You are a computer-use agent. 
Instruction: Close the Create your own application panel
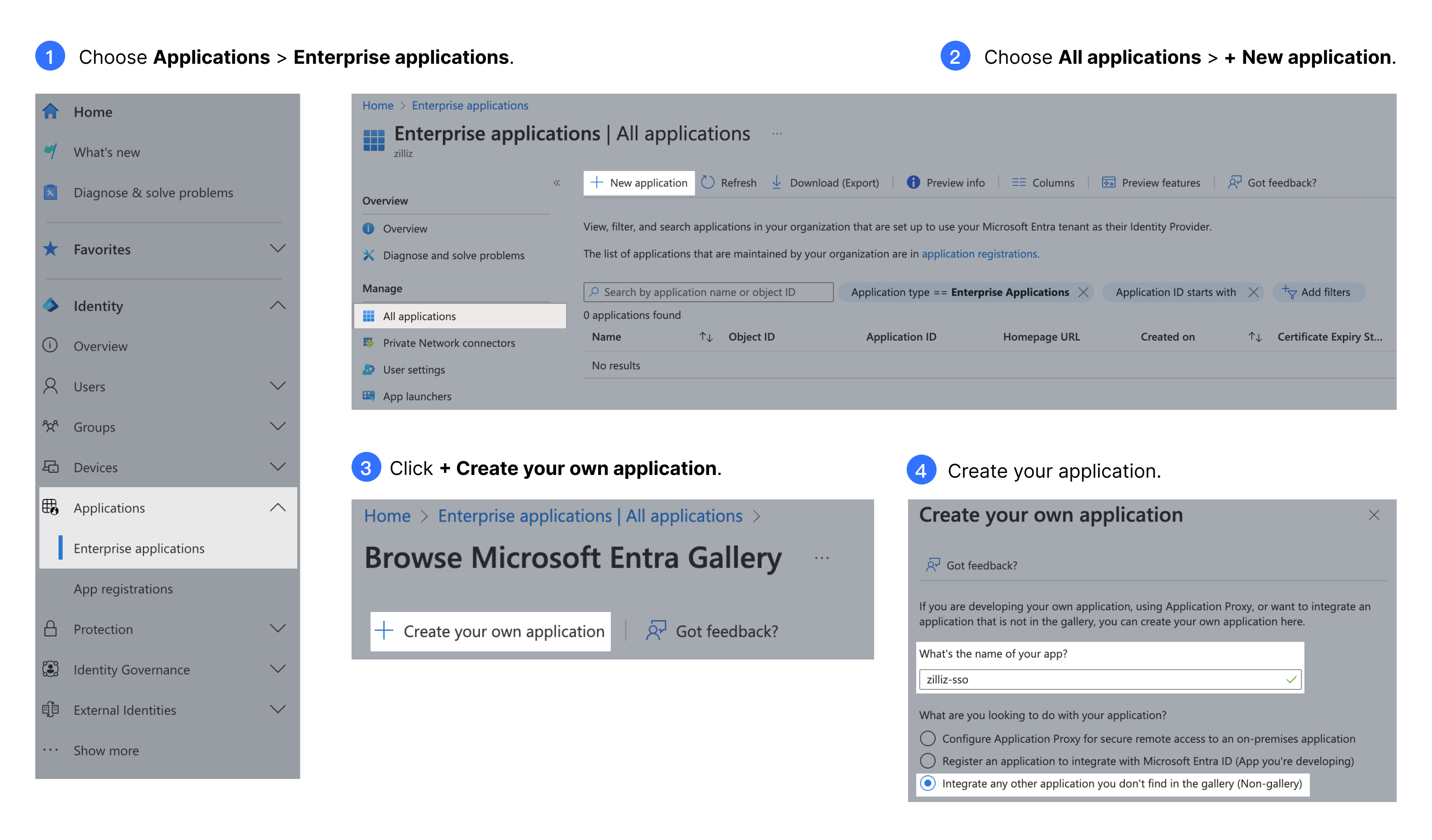(1374, 515)
